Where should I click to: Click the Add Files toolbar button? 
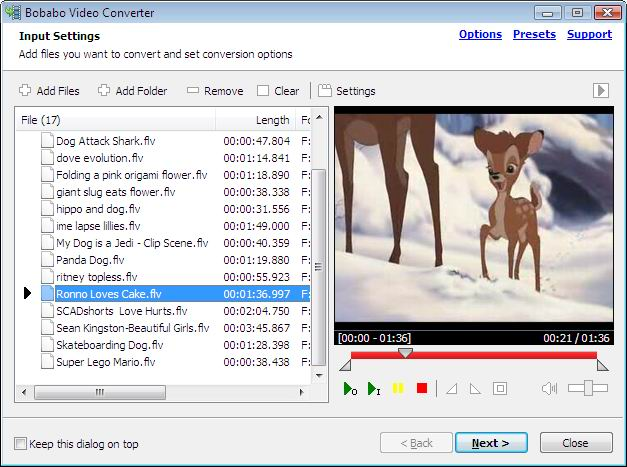pos(49,91)
